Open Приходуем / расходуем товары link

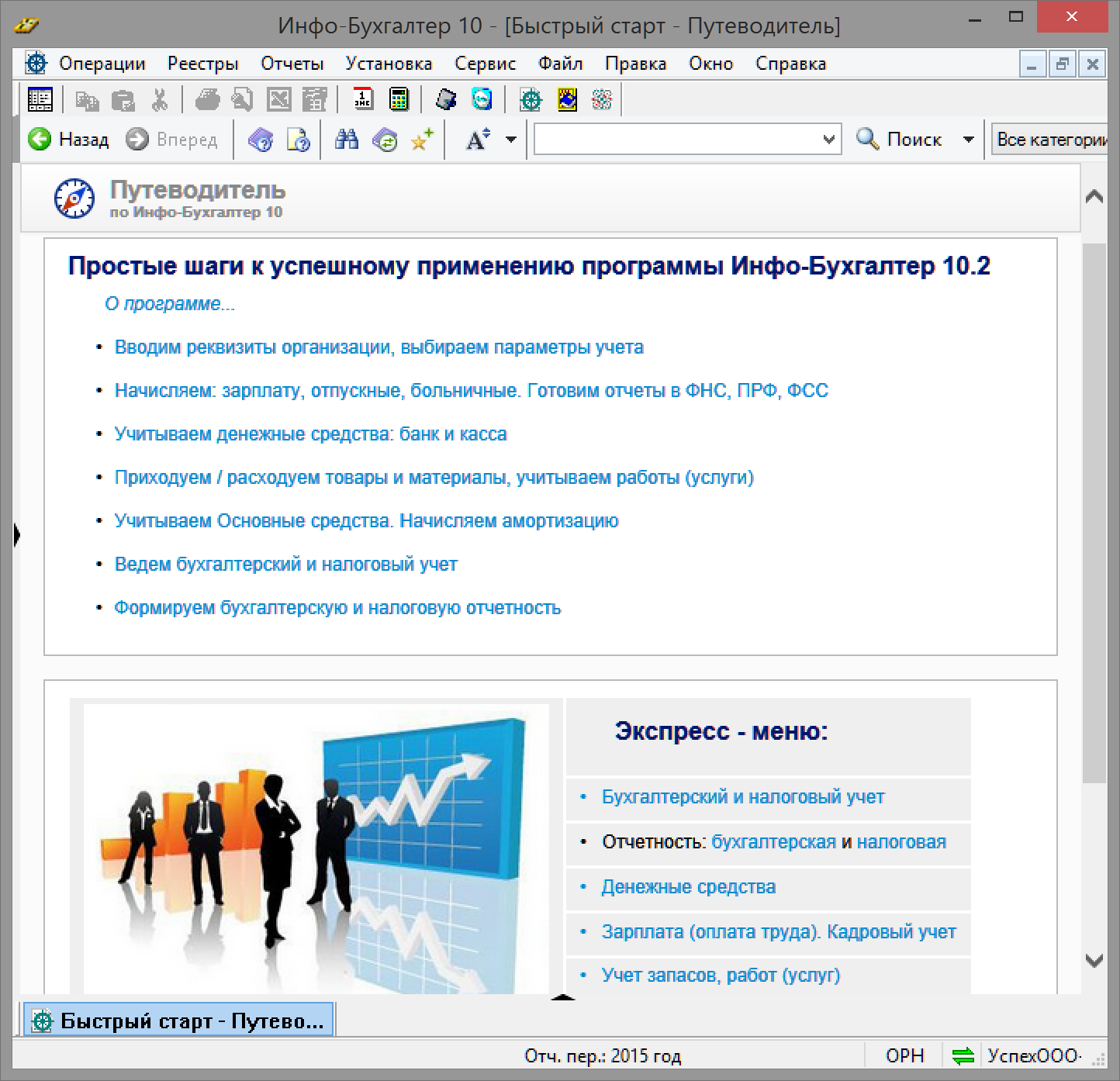[434, 478]
